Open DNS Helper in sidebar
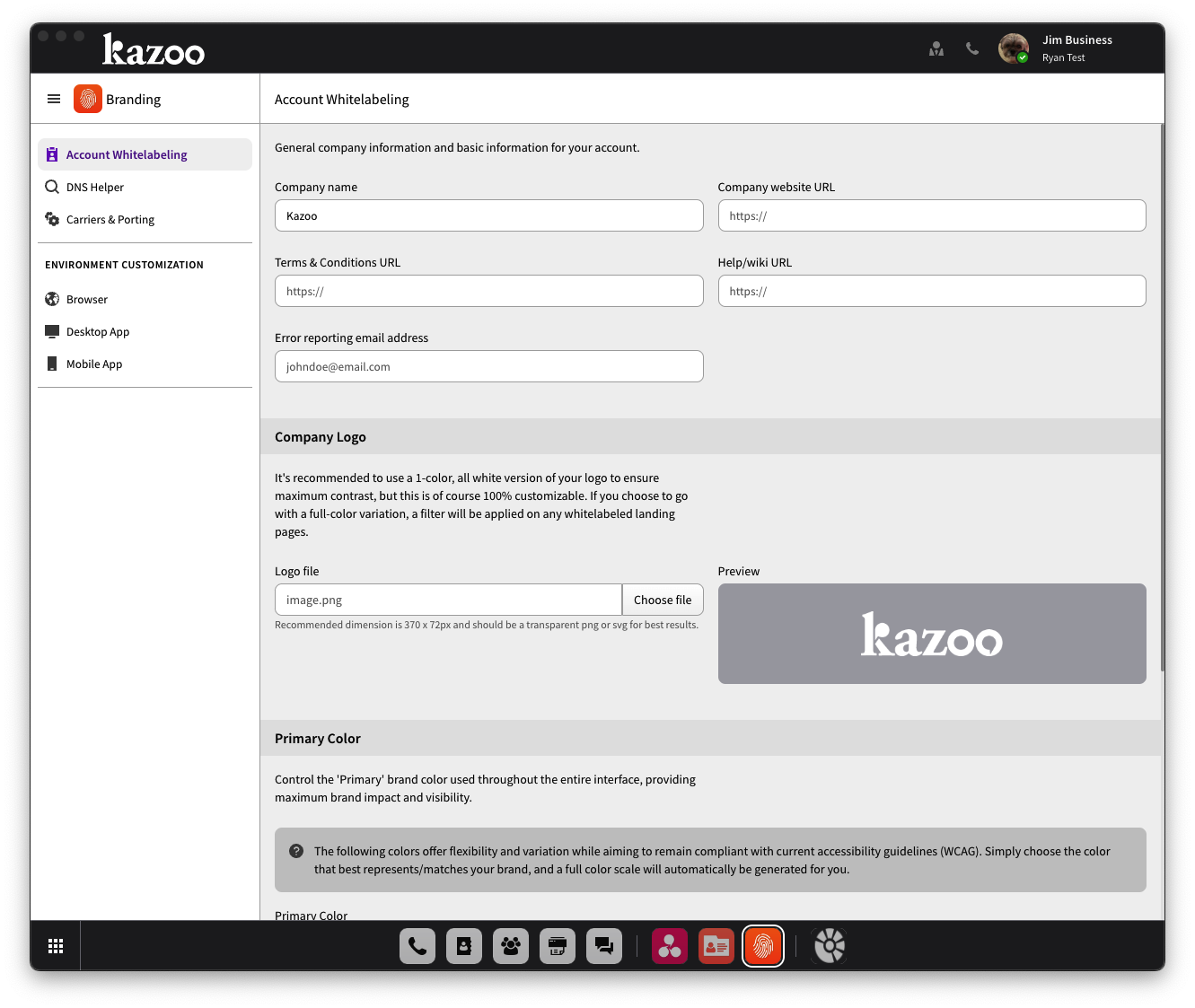 pyautogui.click(x=145, y=187)
